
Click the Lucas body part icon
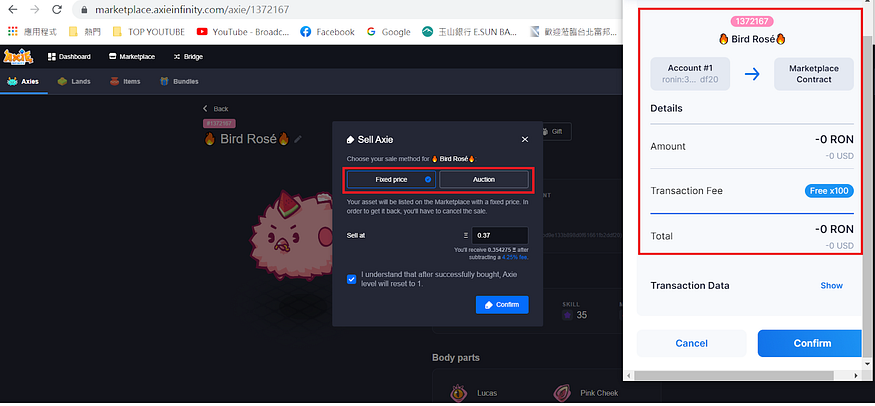[460, 393]
